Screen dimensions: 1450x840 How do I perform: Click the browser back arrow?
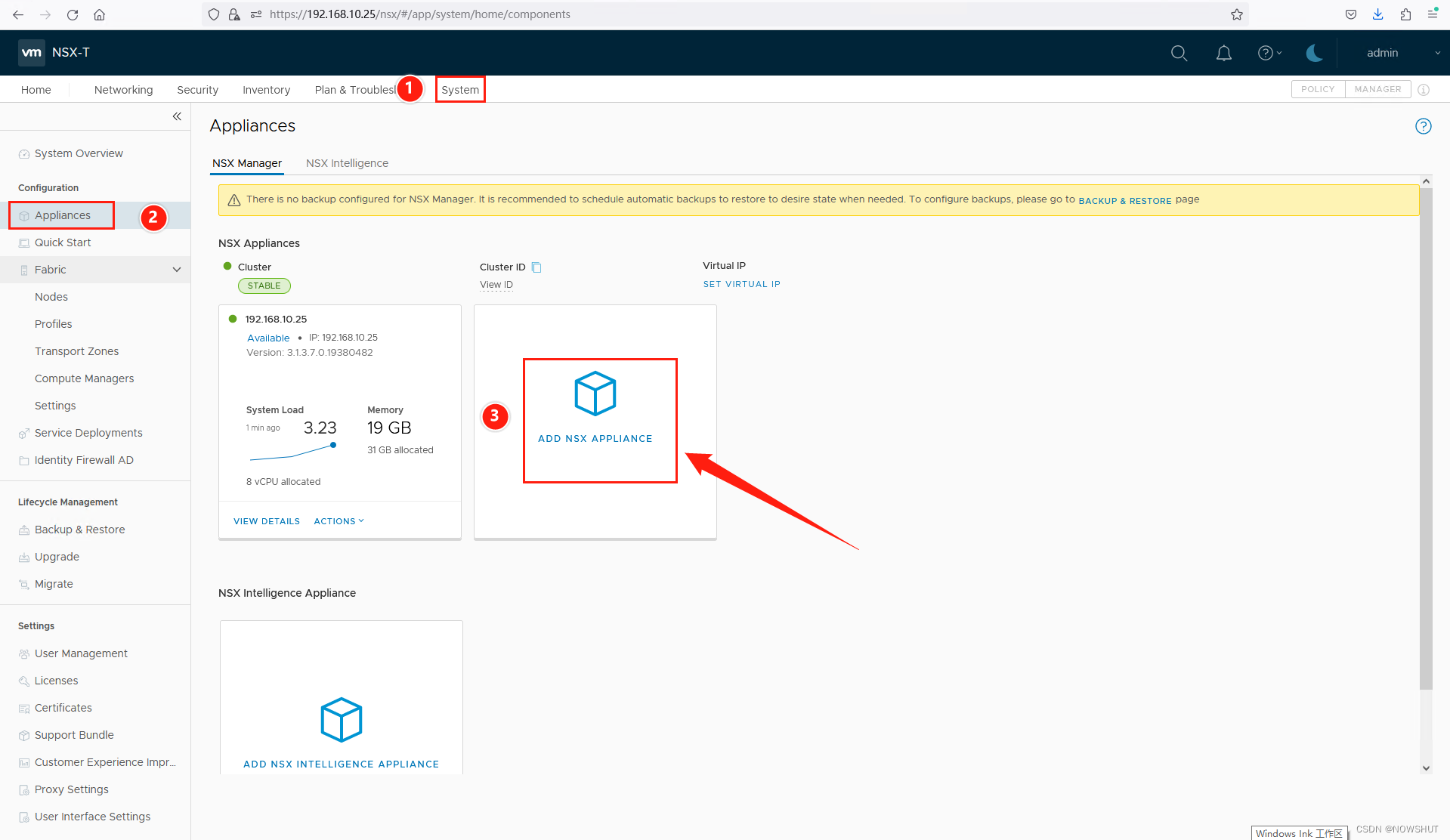click(x=18, y=14)
